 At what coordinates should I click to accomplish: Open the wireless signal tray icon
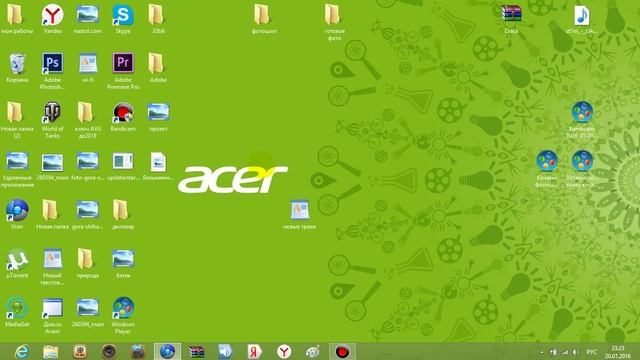click(x=564, y=352)
